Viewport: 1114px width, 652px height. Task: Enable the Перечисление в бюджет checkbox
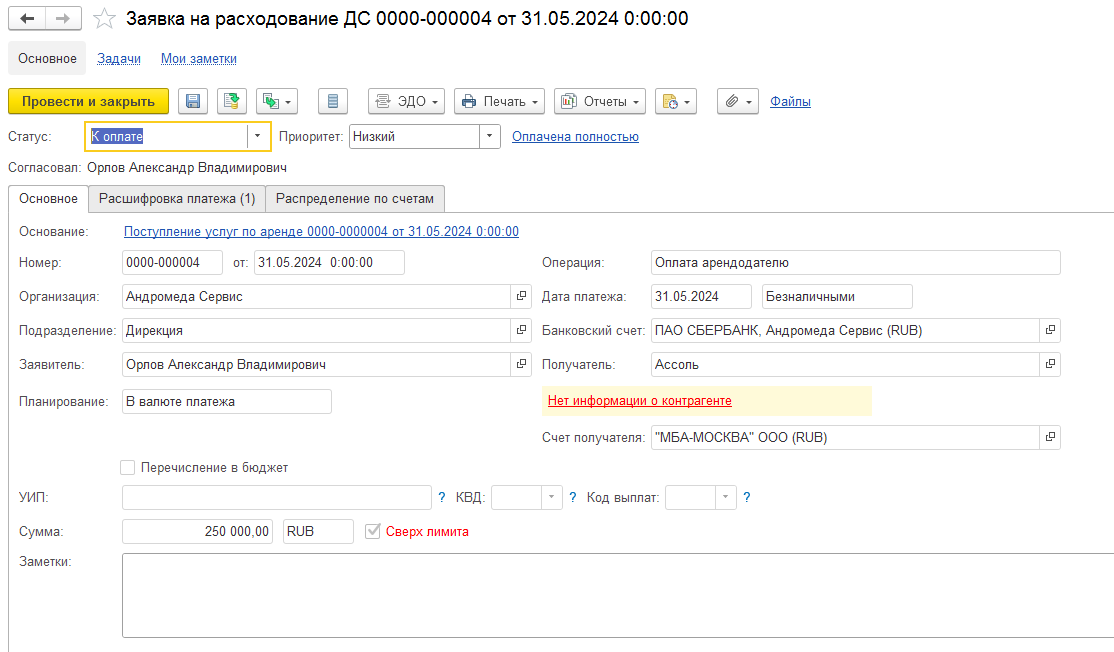(127, 467)
